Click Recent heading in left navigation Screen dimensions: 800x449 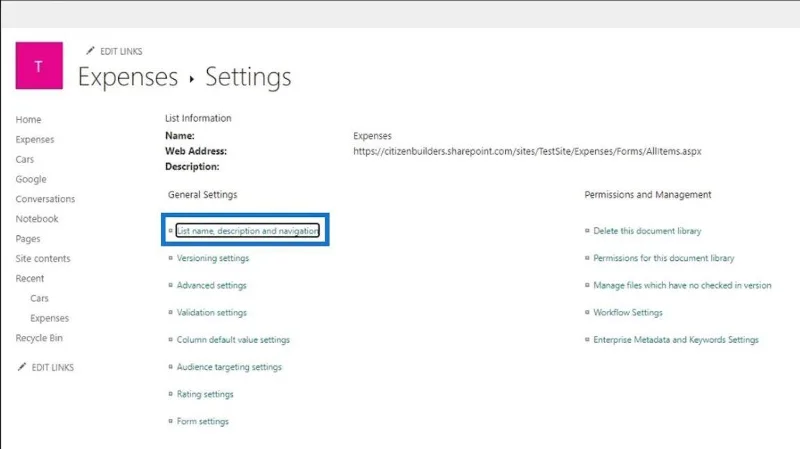[x=30, y=279]
